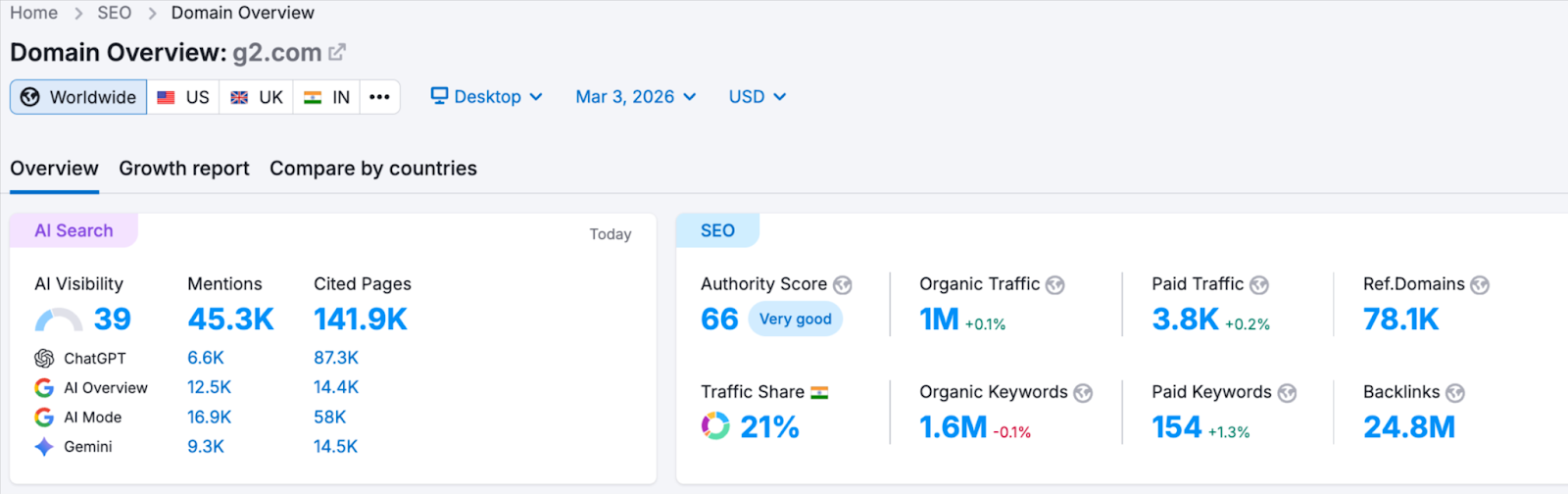
Task: Click the info icon beside Ref.Domains
Action: click(1480, 285)
